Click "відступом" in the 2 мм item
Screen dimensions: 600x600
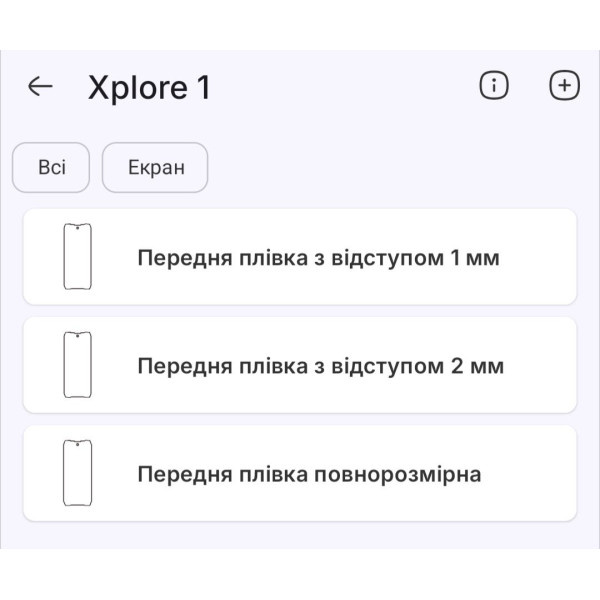(389, 366)
